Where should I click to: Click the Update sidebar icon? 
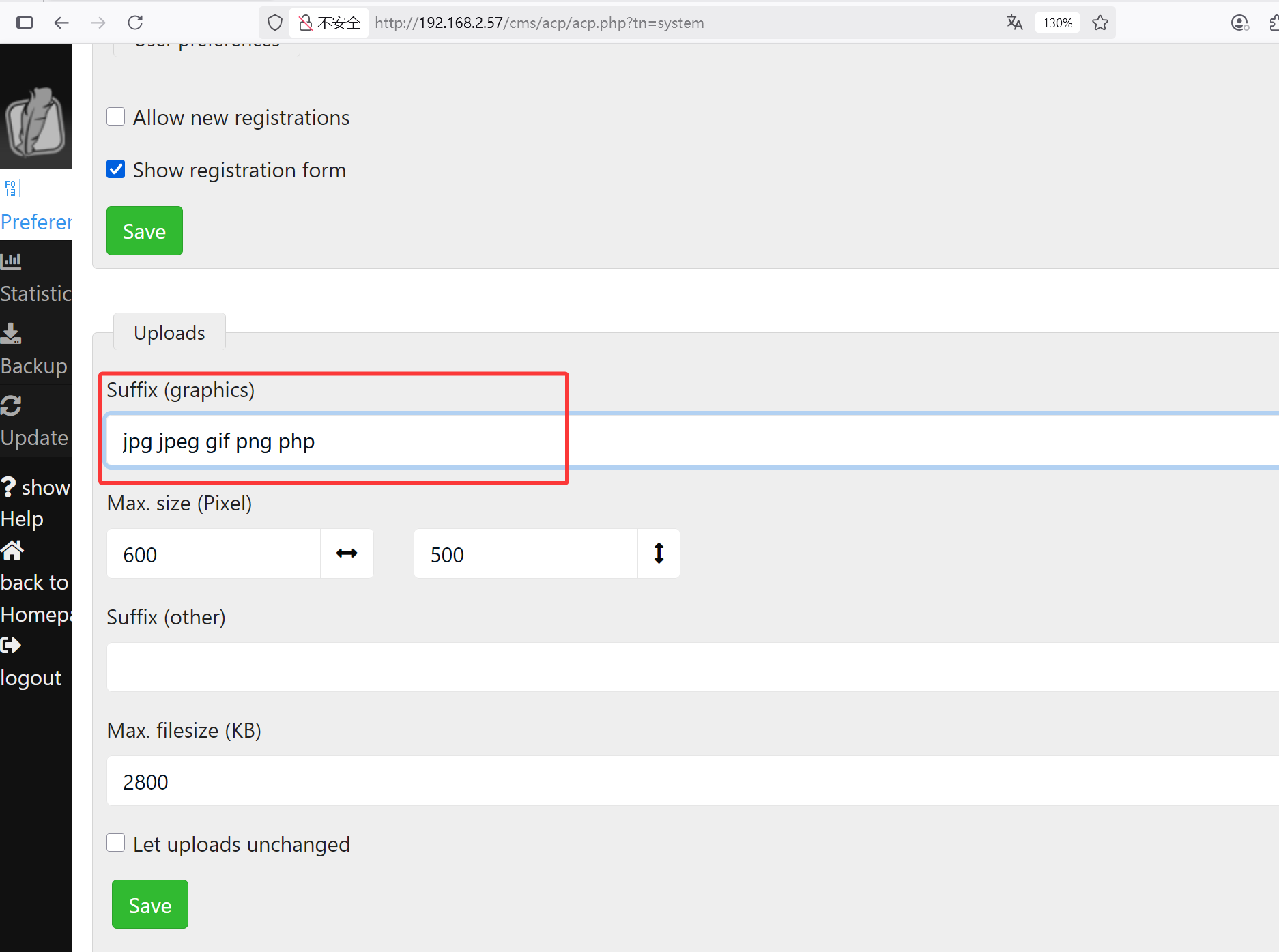(12, 405)
